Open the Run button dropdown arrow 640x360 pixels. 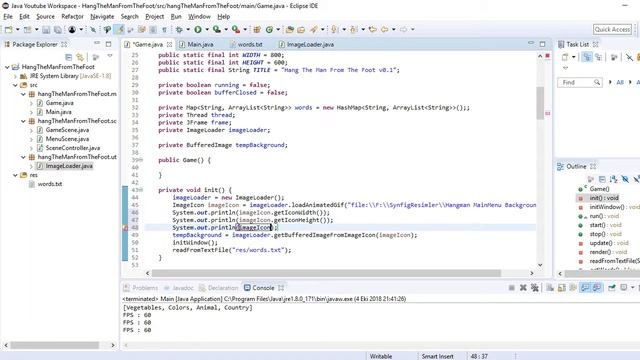coord(207,29)
